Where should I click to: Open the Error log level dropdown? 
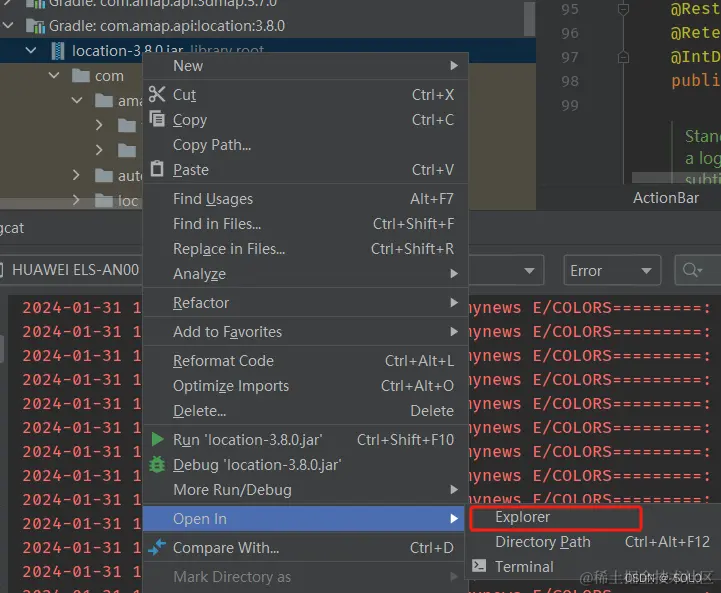612,270
